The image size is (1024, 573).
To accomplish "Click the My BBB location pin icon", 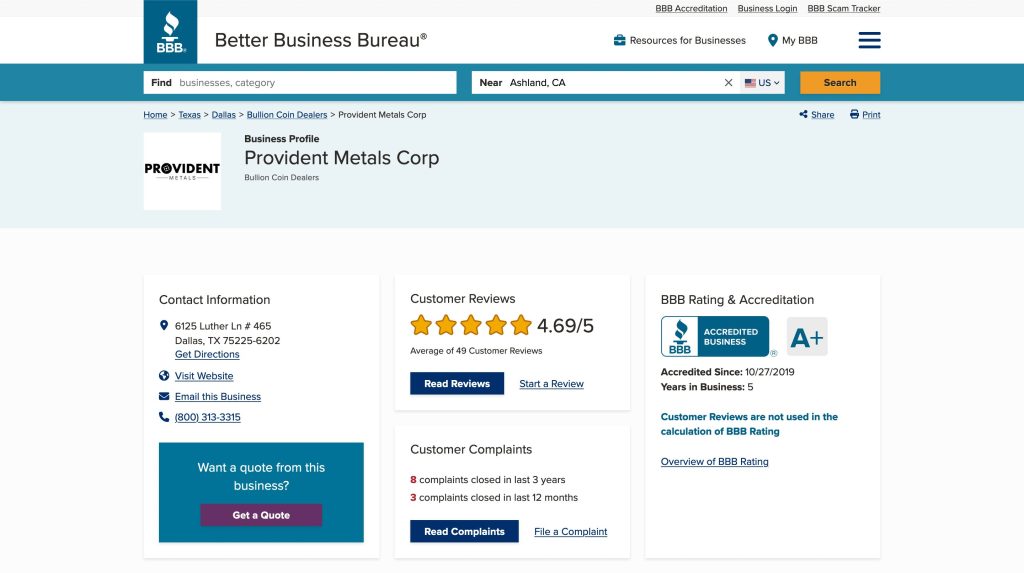I will (773, 40).
